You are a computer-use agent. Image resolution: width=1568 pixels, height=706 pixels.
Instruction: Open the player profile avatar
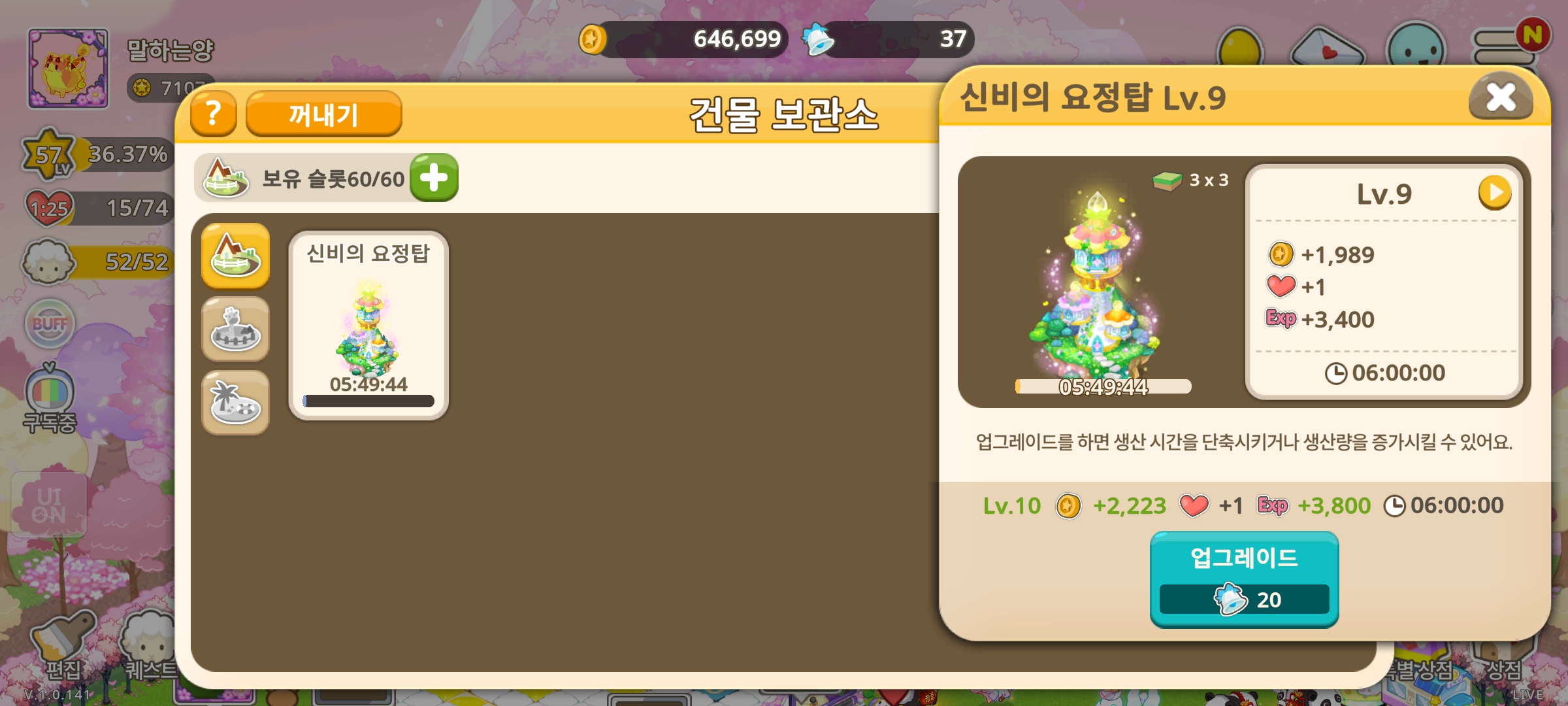tap(67, 68)
